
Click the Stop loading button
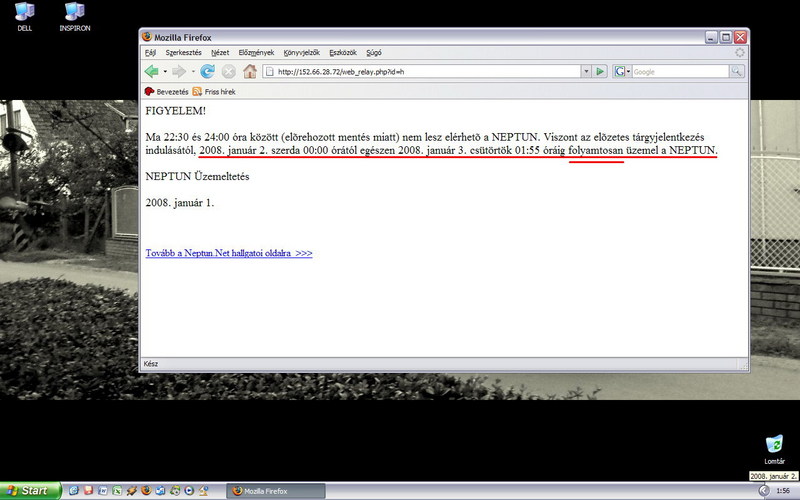click(229, 72)
